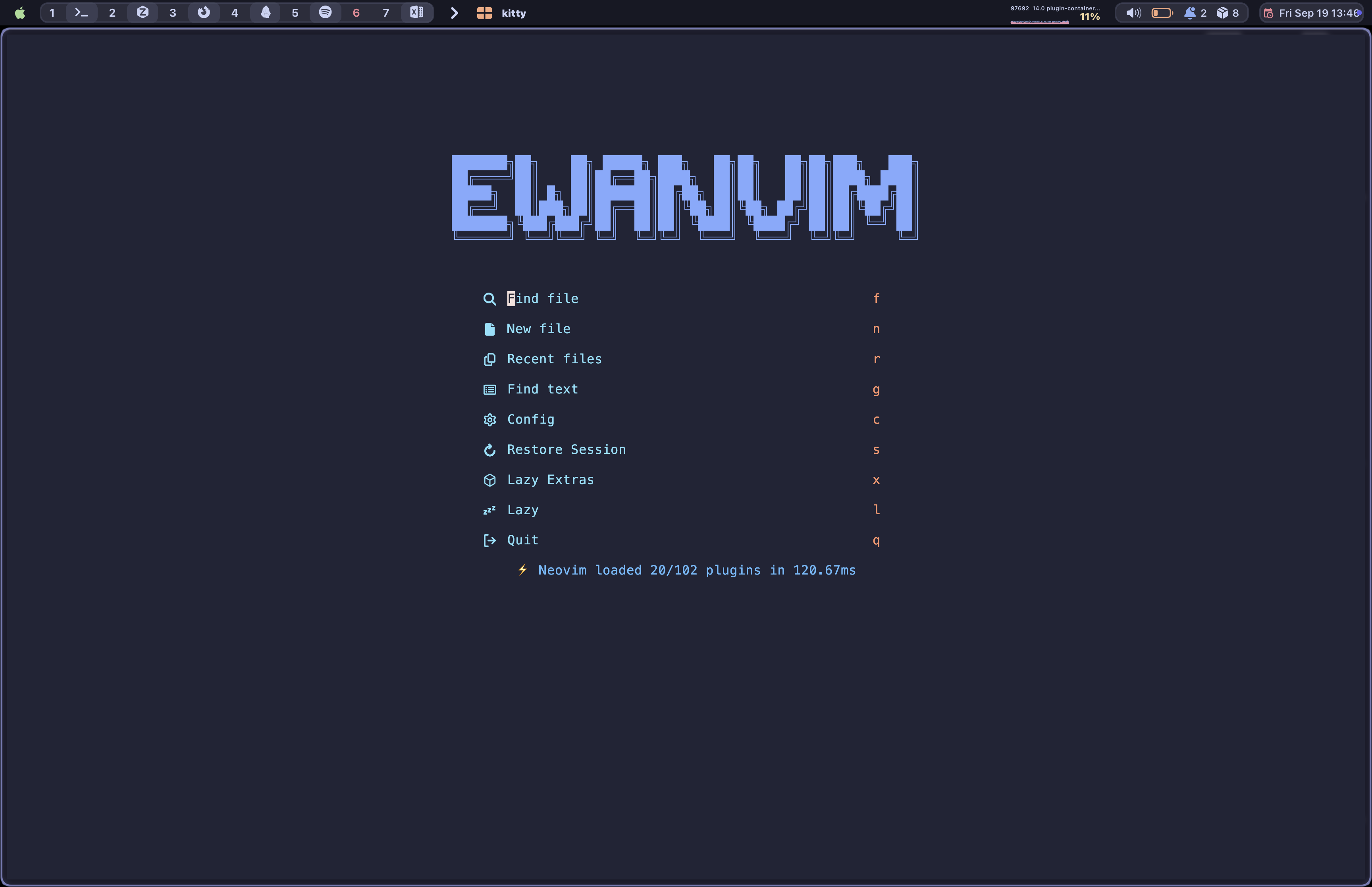
Task: Open the Apple menu
Action: pyautogui.click(x=19, y=13)
